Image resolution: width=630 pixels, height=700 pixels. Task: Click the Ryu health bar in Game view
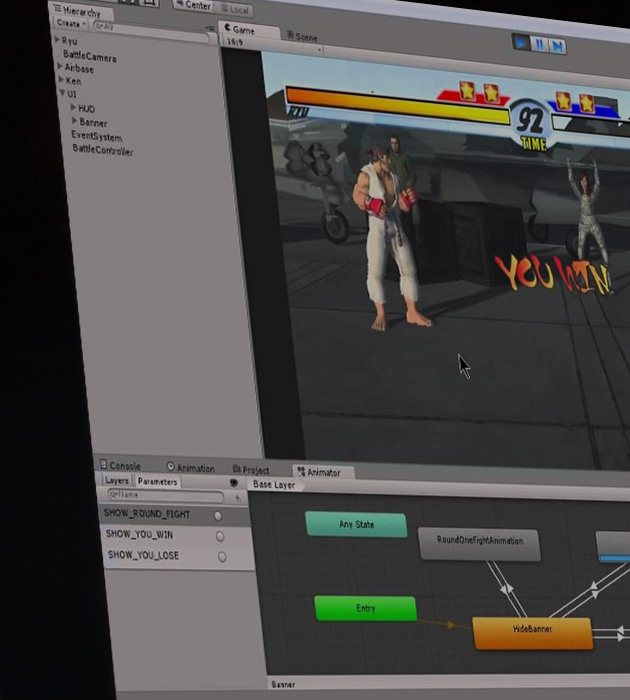click(x=397, y=106)
